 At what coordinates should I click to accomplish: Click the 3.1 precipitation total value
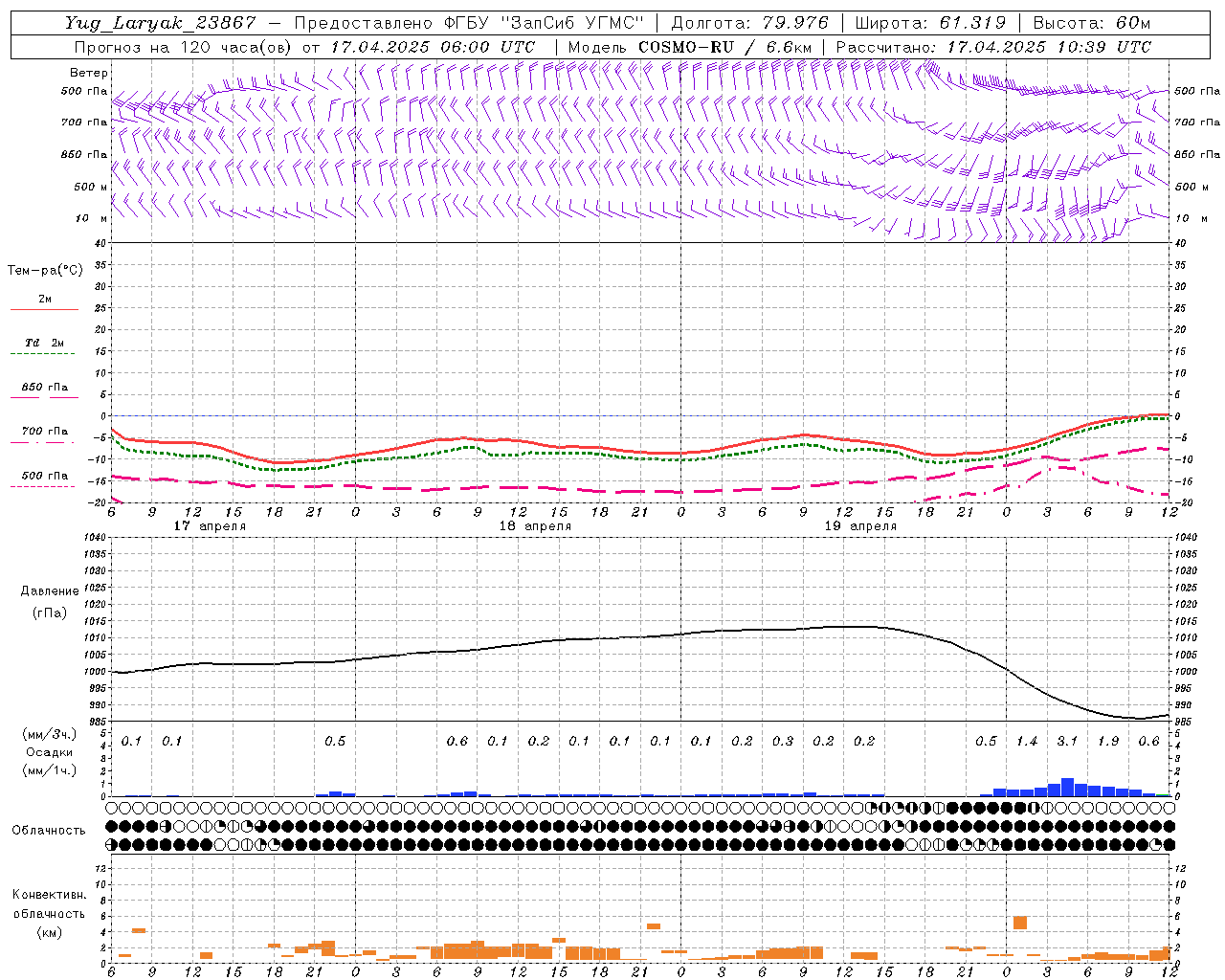click(1067, 741)
